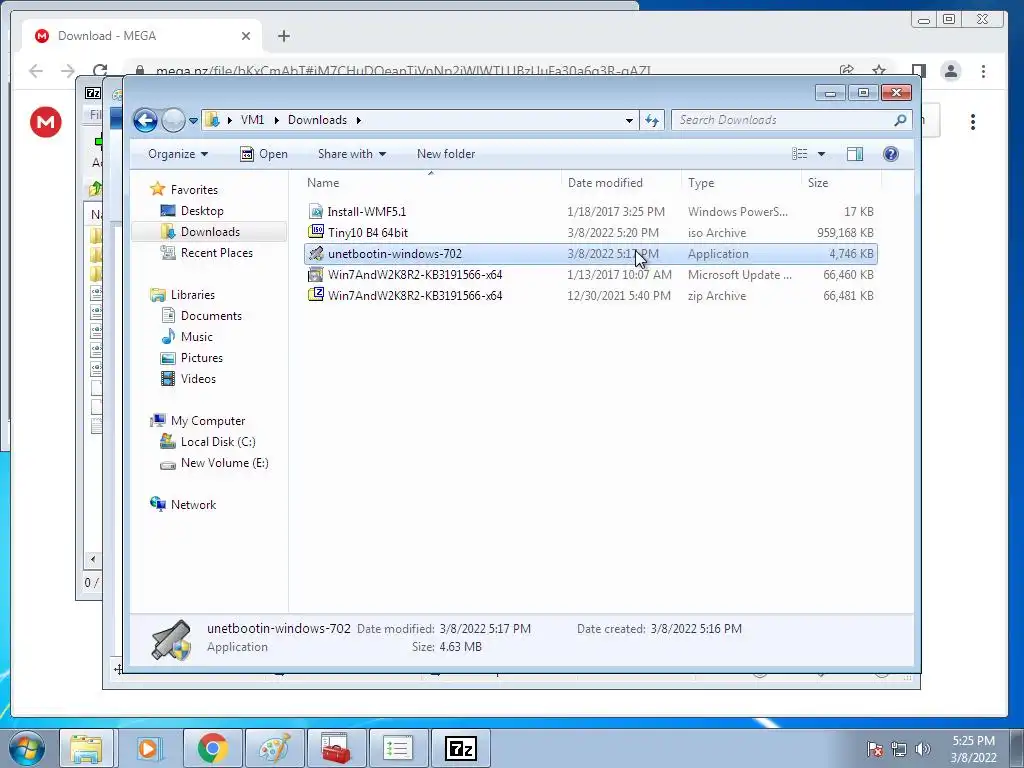
Task: Open the Organize menu
Action: coord(178,154)
